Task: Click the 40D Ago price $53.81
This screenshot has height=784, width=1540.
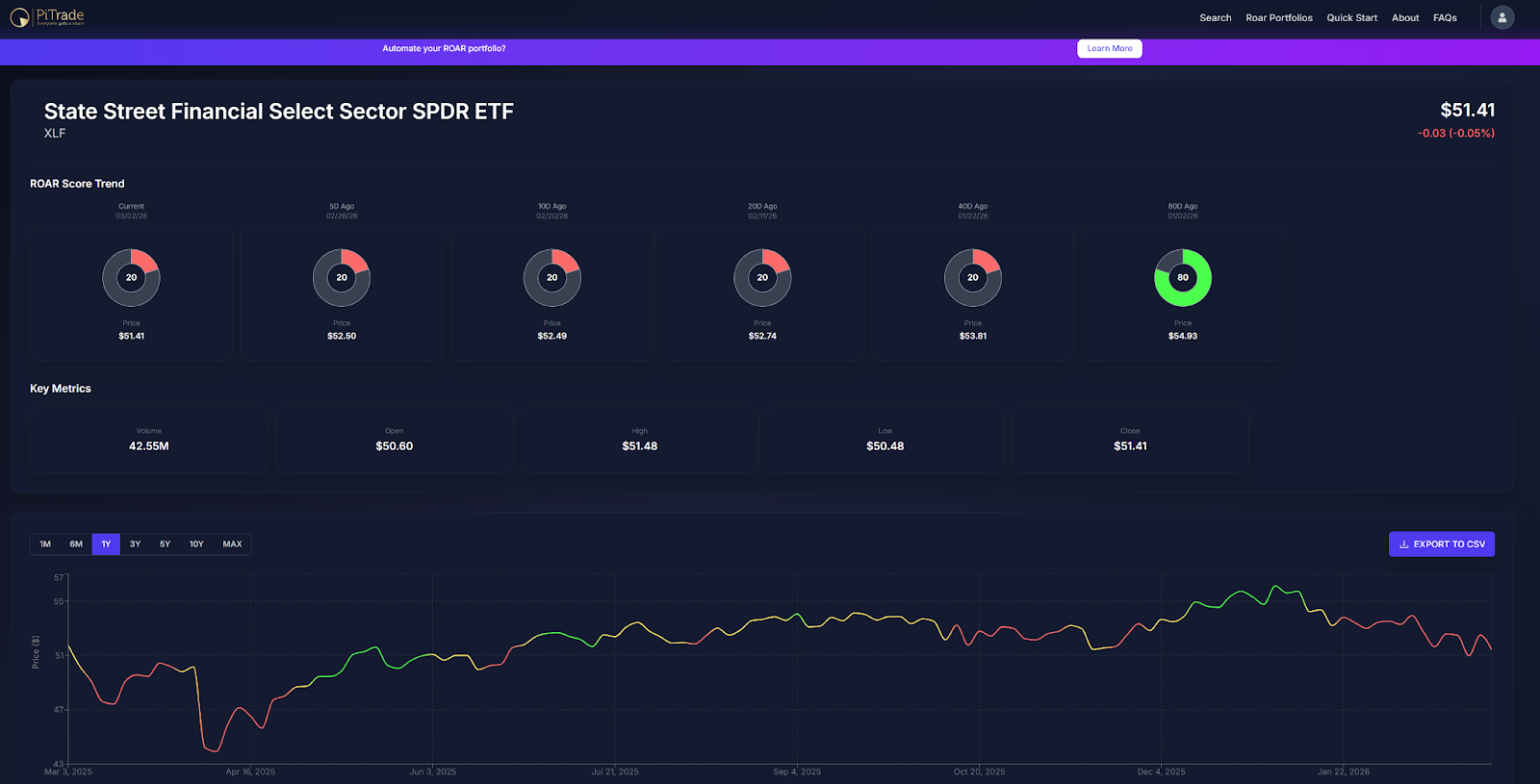Action: pyautogui.click(x=973, y=337)
